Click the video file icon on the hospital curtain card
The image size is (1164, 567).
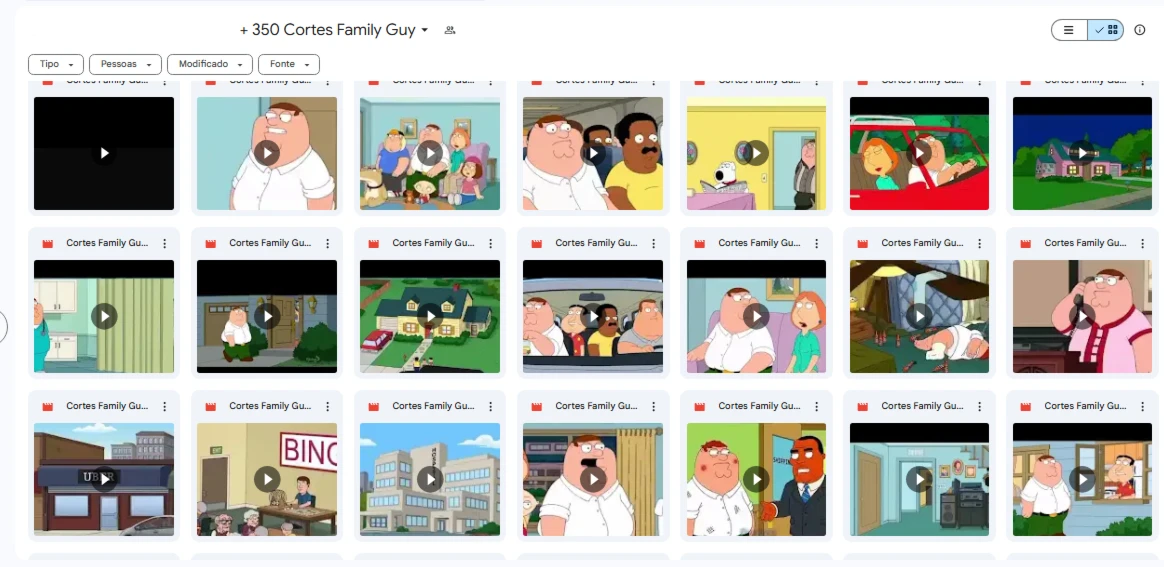point(48,243)
